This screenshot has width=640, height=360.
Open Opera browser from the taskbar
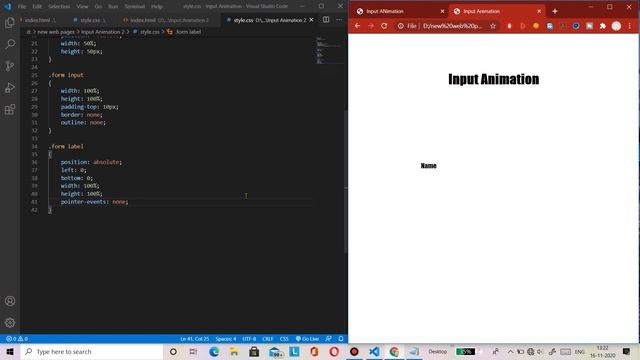[x=334, y=351]
